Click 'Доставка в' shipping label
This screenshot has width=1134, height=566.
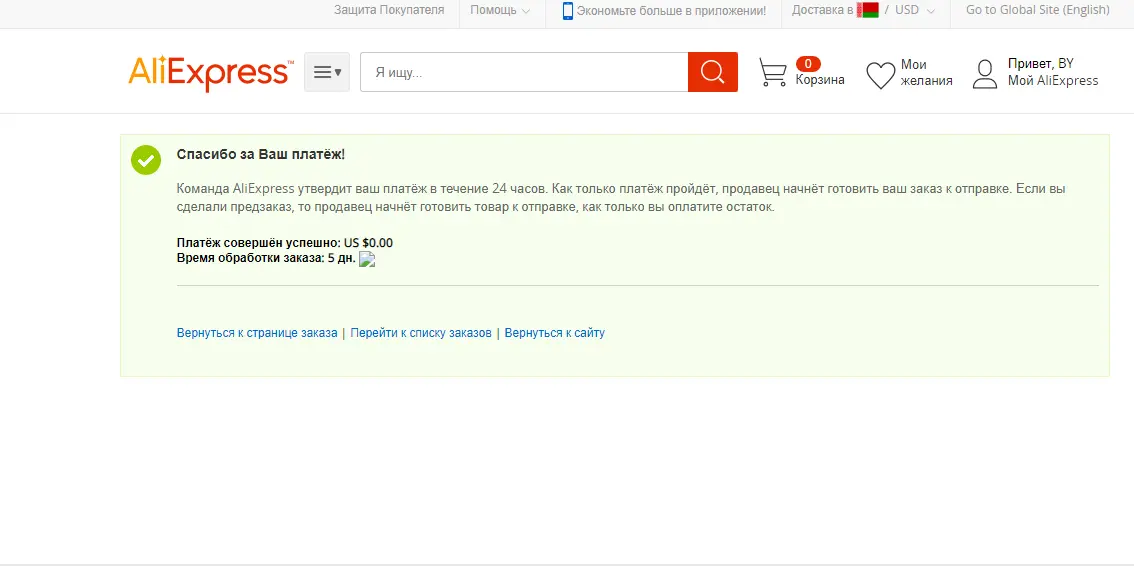tap(822, 10)
